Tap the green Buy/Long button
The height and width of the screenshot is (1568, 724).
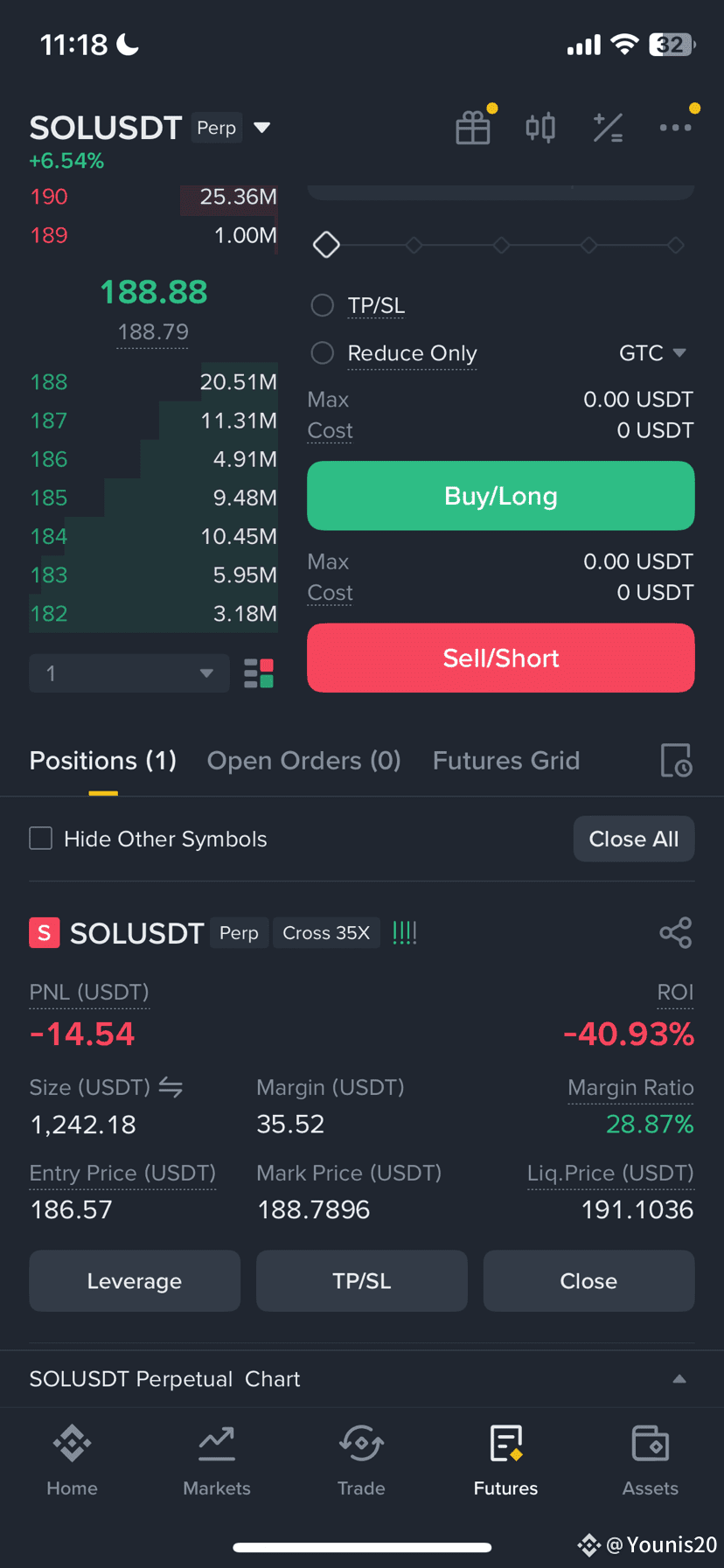(501, 496)
